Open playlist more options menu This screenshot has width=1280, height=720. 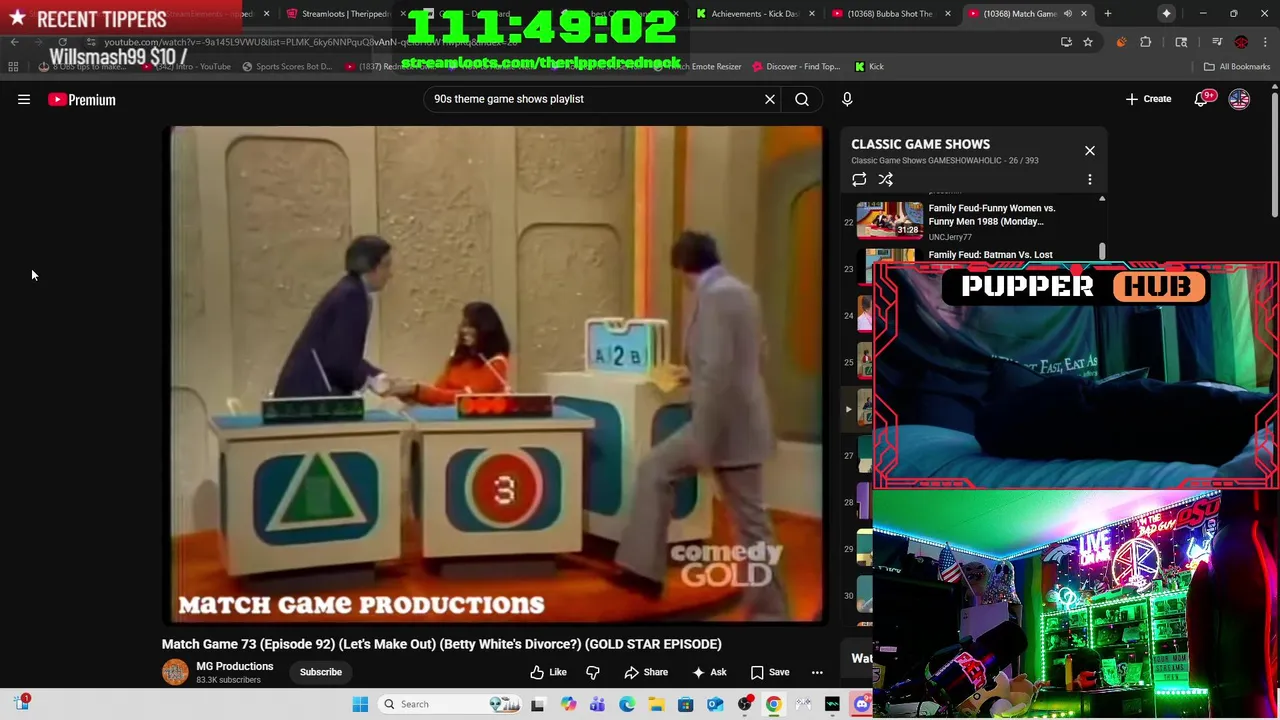[x=1090, y=180]
